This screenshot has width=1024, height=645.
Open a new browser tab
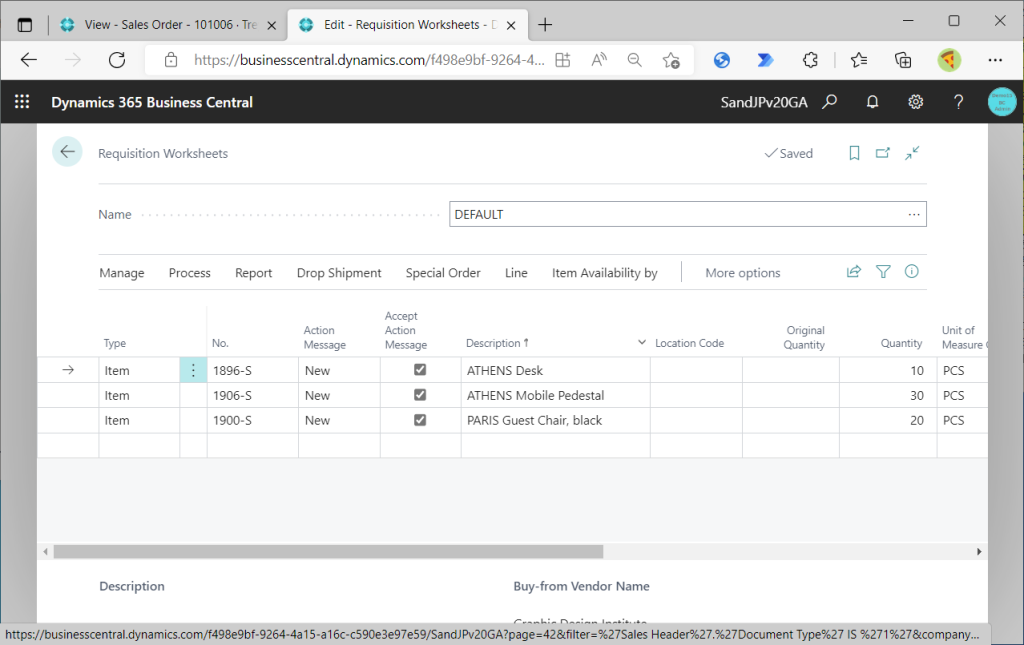[545, 25]
